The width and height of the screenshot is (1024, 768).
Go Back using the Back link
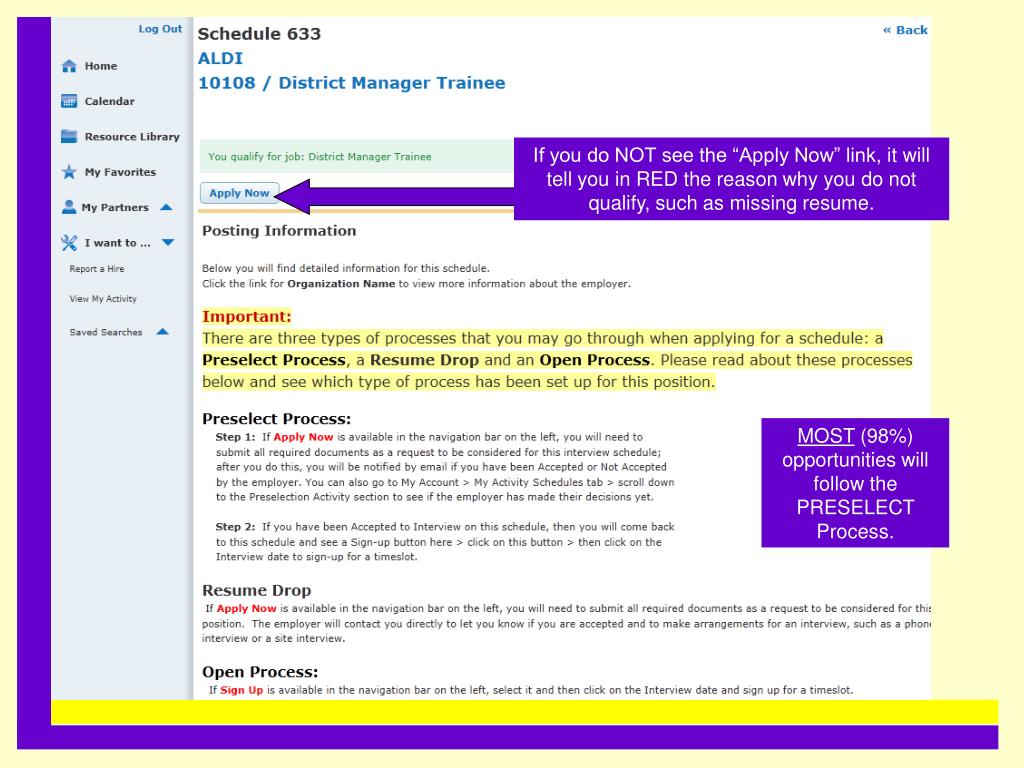tap(905, 30)
